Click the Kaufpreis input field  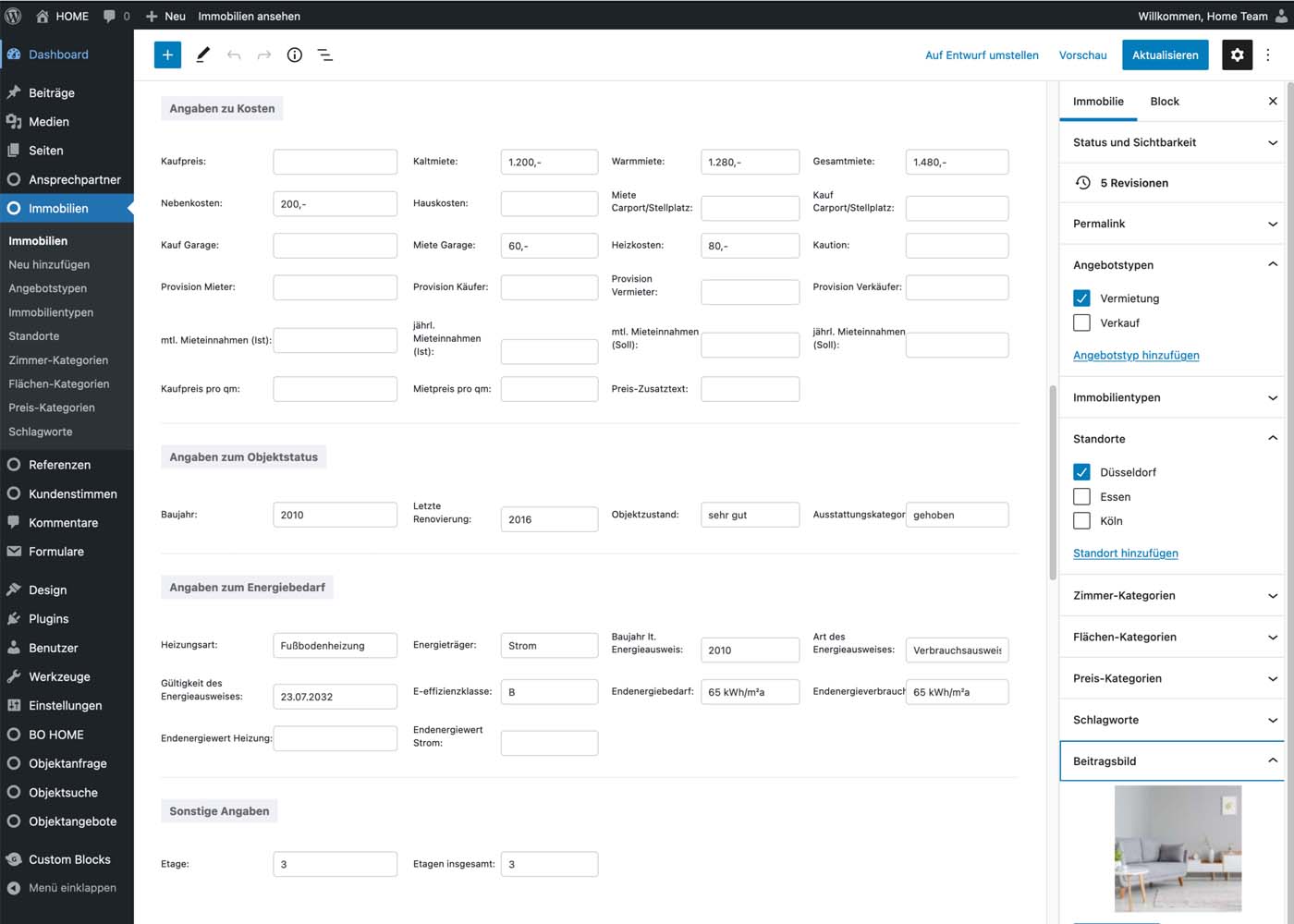click(335, 162)
